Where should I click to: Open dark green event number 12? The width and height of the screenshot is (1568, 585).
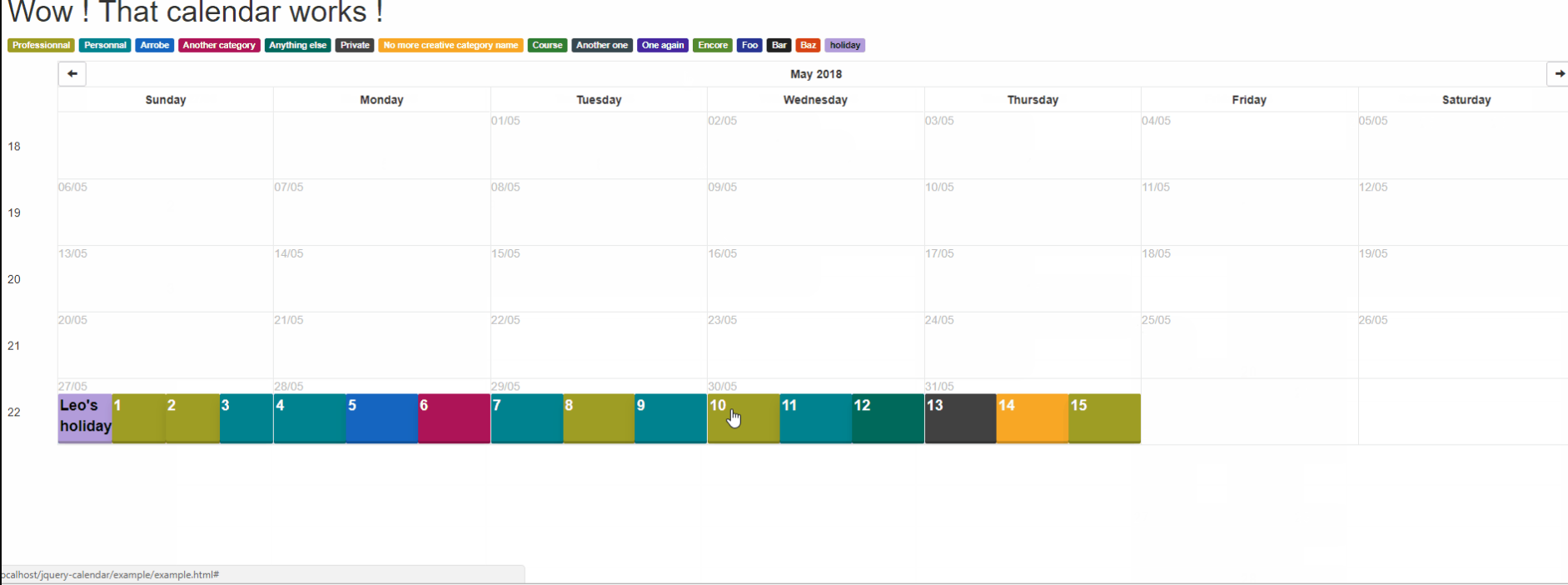[x=888, y=418]
